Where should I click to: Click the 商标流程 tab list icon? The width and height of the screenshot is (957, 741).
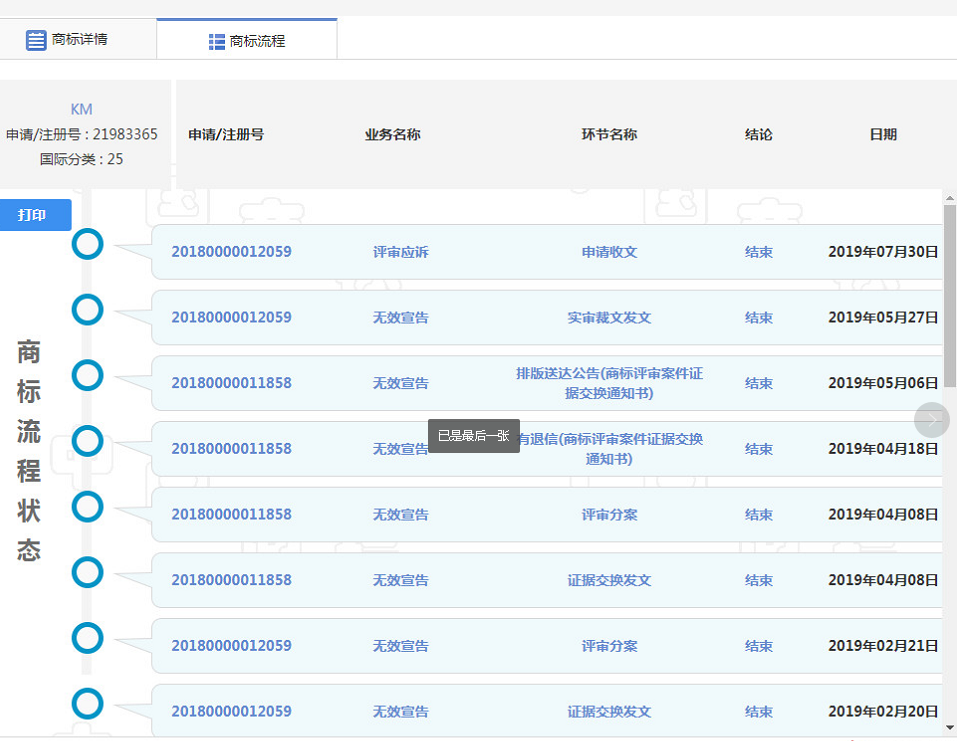(216, 41)
